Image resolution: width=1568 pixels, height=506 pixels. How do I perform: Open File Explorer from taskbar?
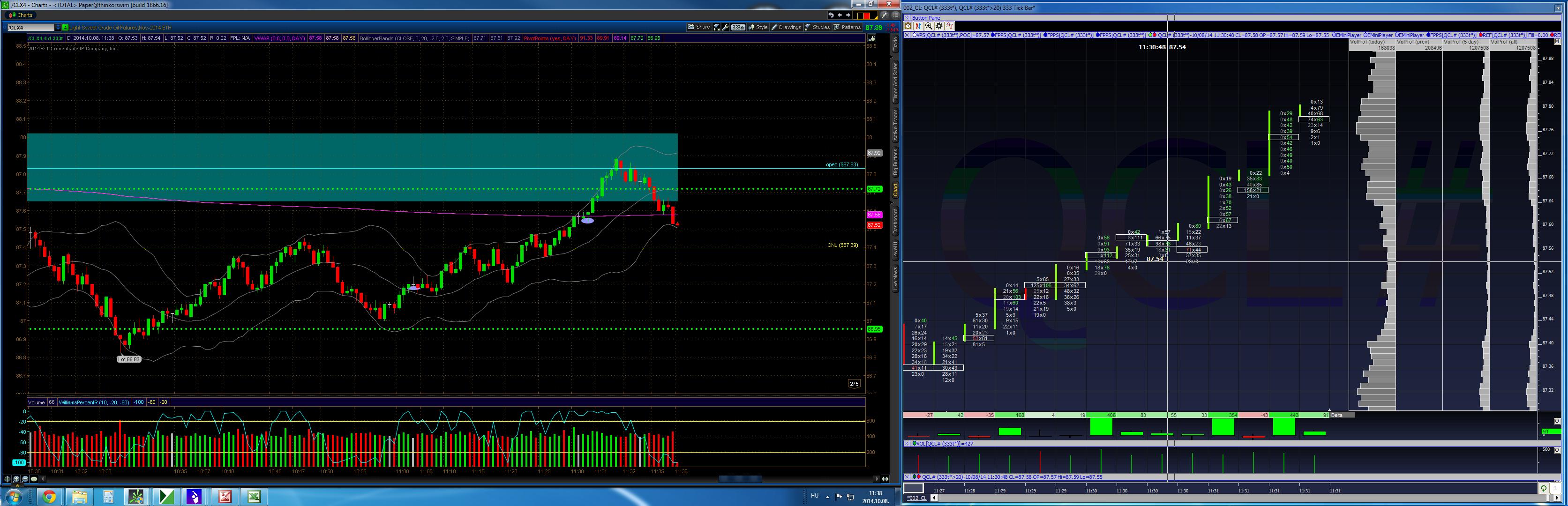[79, 497]
